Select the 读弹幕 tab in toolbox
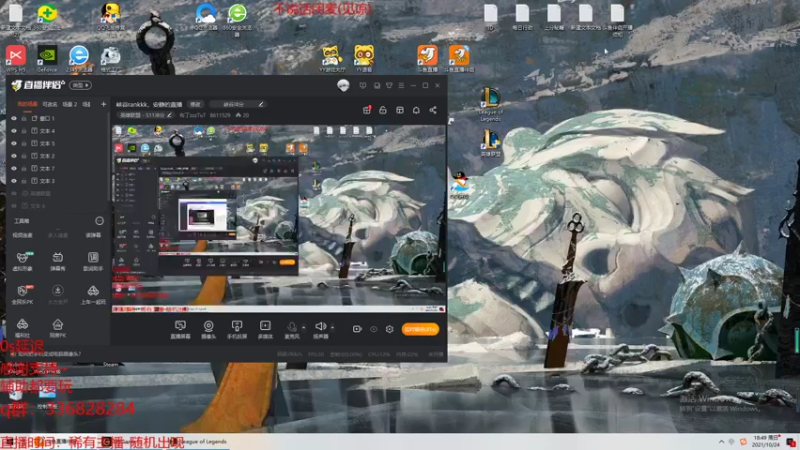Screen dimensions: 800x450 pyautogui.click(x=93, y=235)
